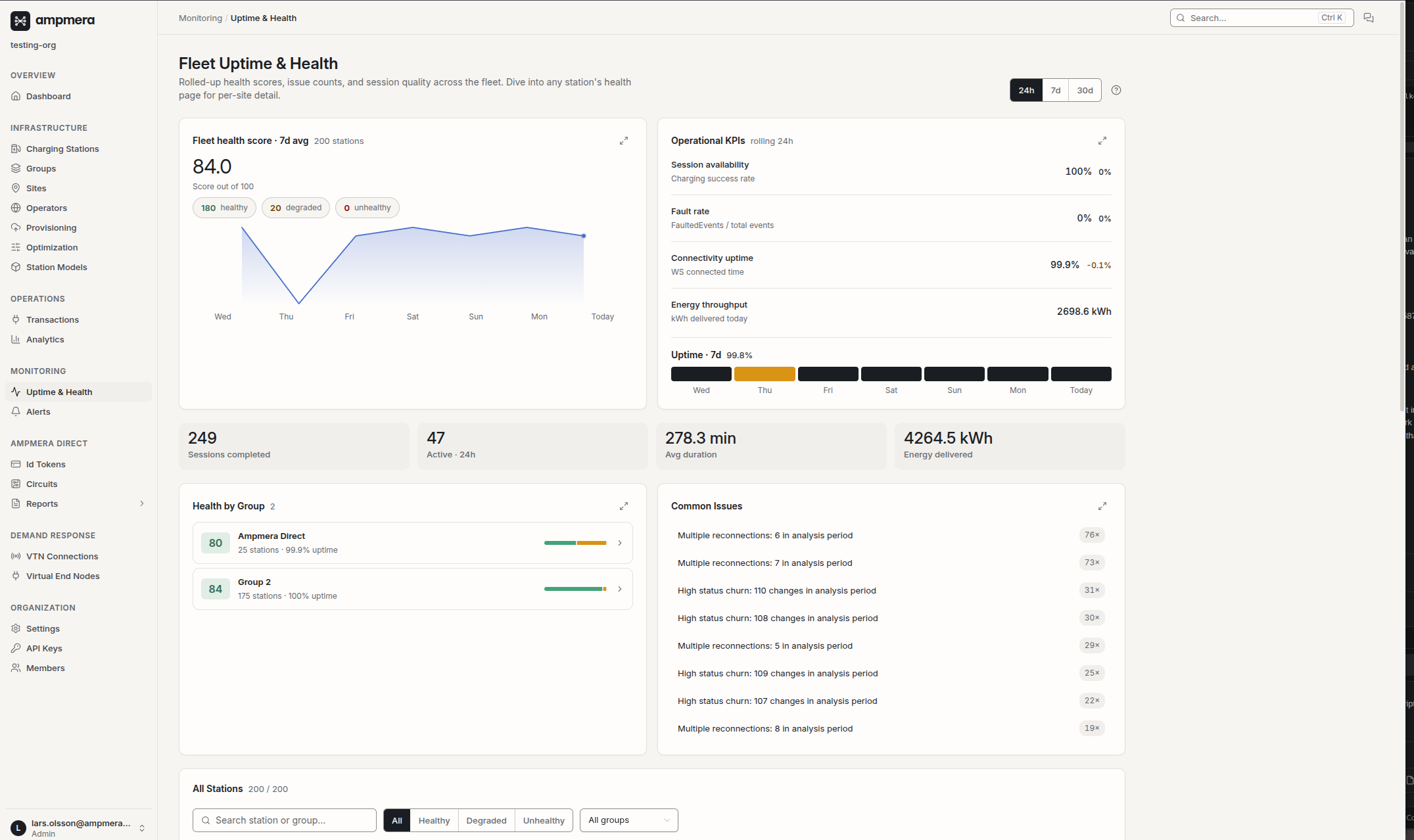Screen dimensions: 1414x840
Task: Filter stations by Degraded
Action: [486, 820]
